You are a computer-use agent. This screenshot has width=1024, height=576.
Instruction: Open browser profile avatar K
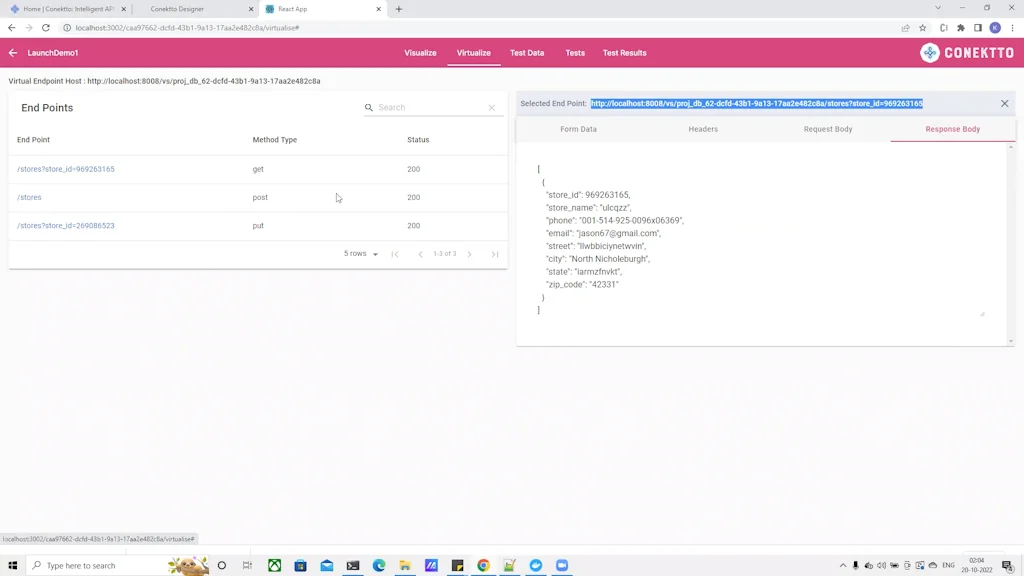coord(993,28)
